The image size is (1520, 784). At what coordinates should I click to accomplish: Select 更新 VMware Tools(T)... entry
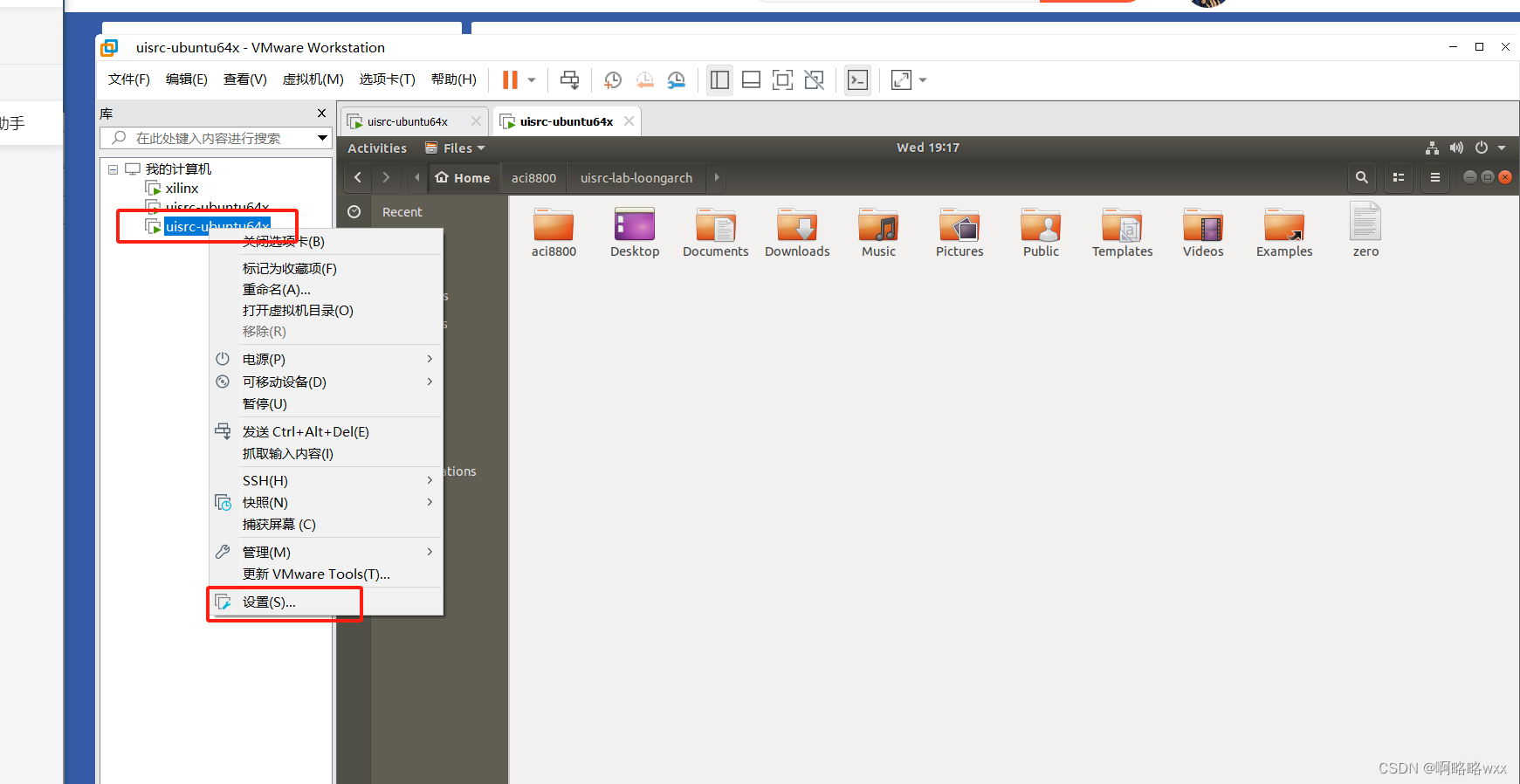point(316,574)
